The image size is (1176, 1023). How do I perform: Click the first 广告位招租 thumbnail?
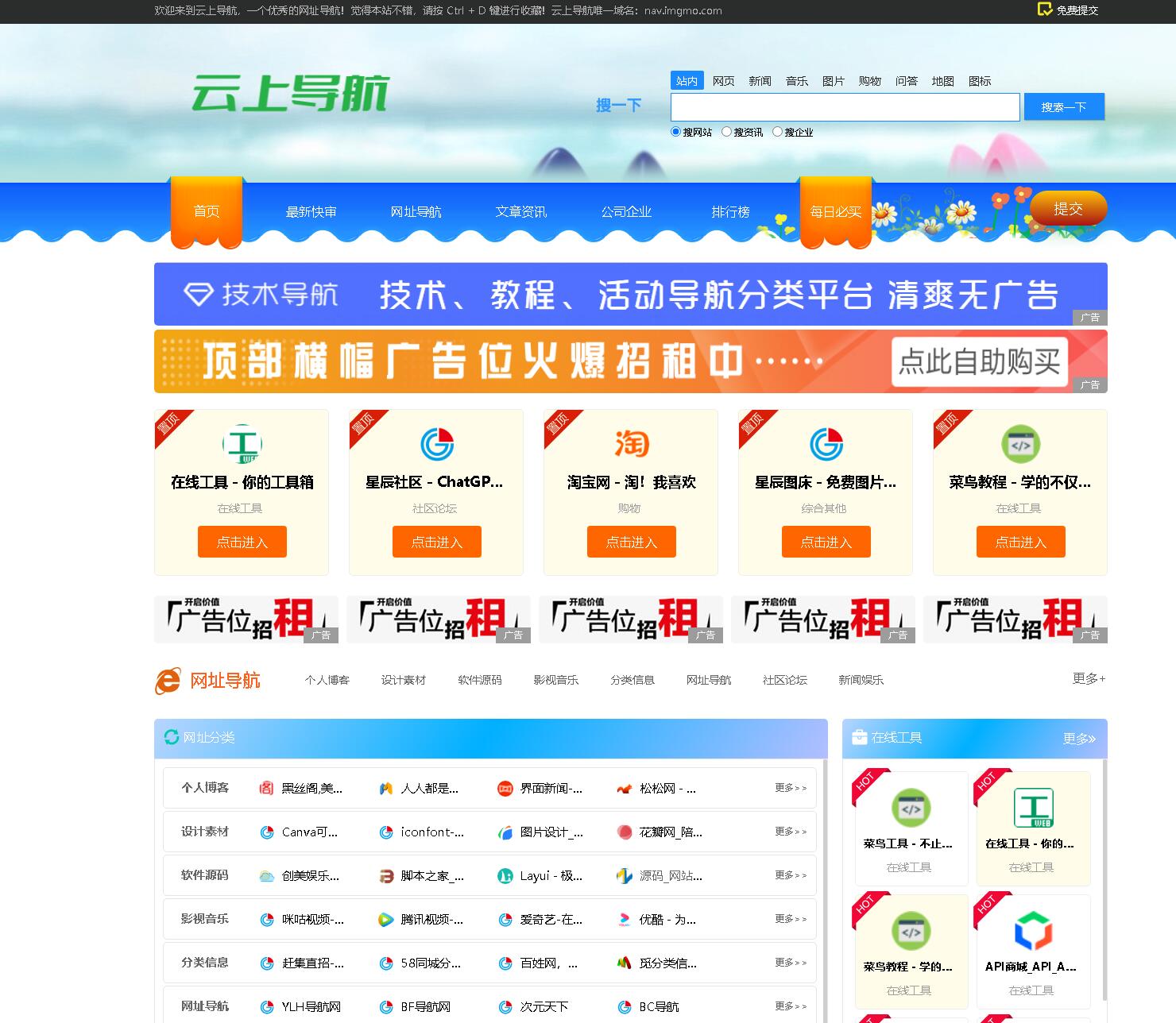point(246,620)
